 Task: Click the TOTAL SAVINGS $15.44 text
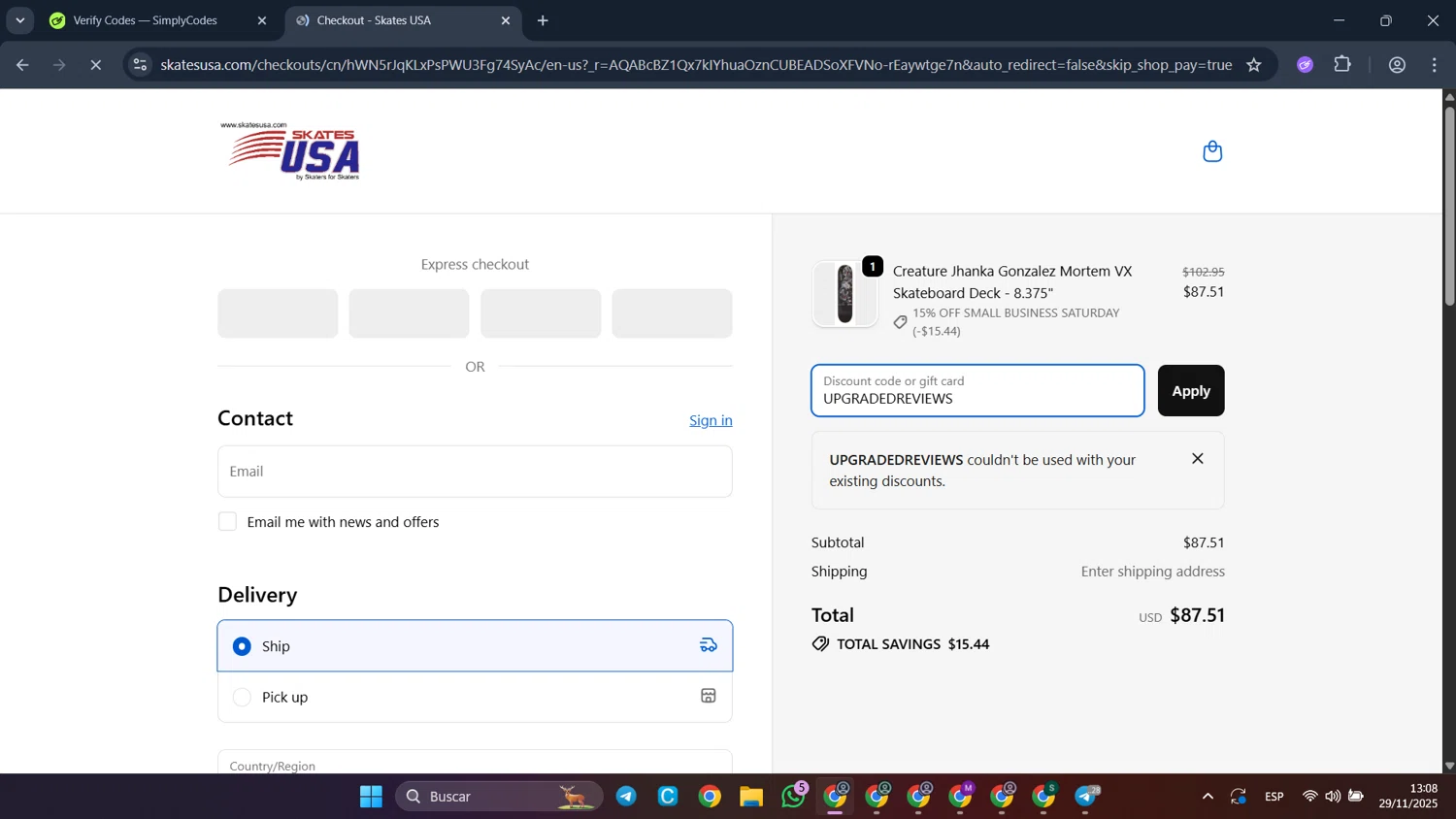913,644
